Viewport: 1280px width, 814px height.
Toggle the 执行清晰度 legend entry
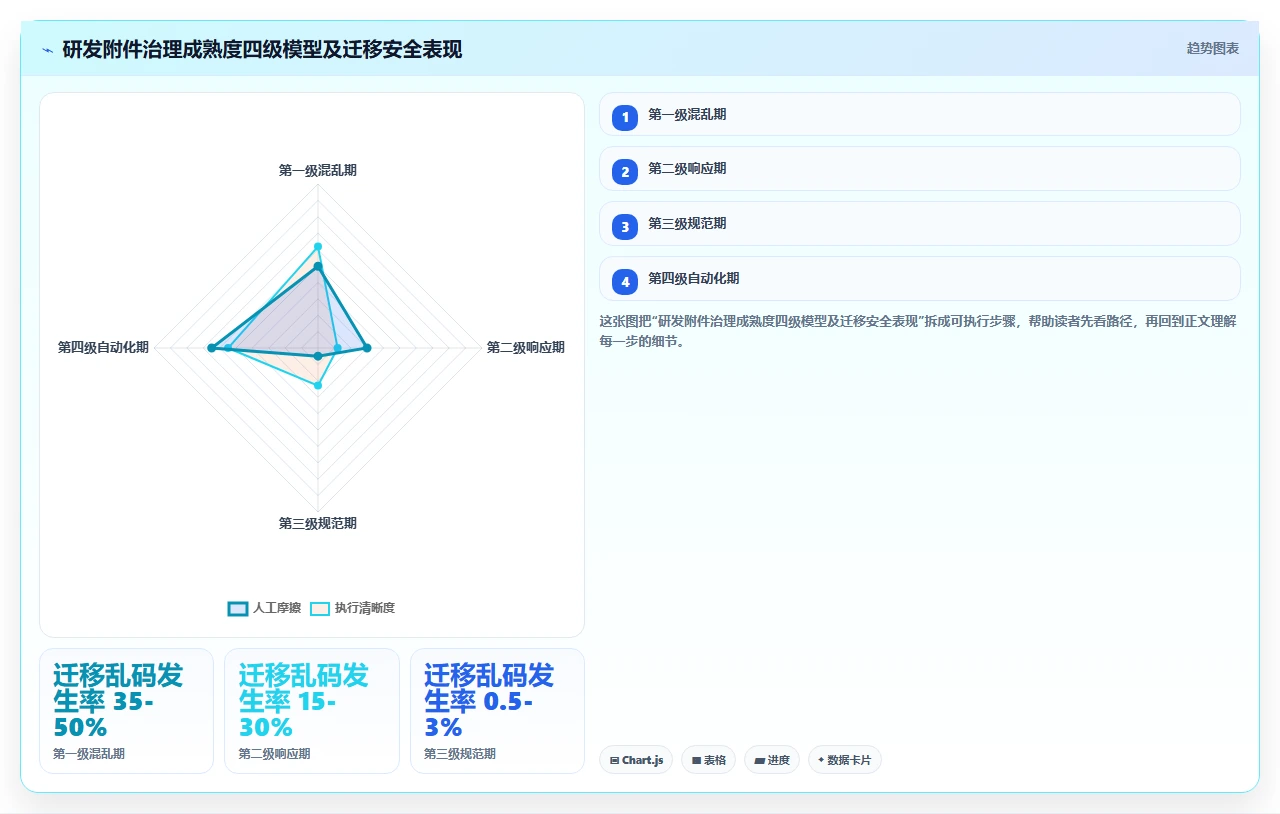click(x=352, y=608)
